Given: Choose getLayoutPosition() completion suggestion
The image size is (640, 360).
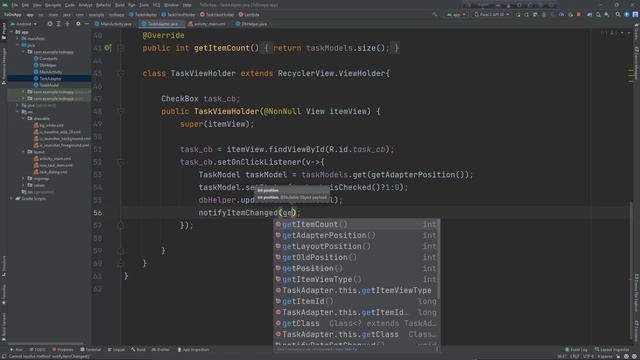Looking at the screenshot, I should [356, 246].
